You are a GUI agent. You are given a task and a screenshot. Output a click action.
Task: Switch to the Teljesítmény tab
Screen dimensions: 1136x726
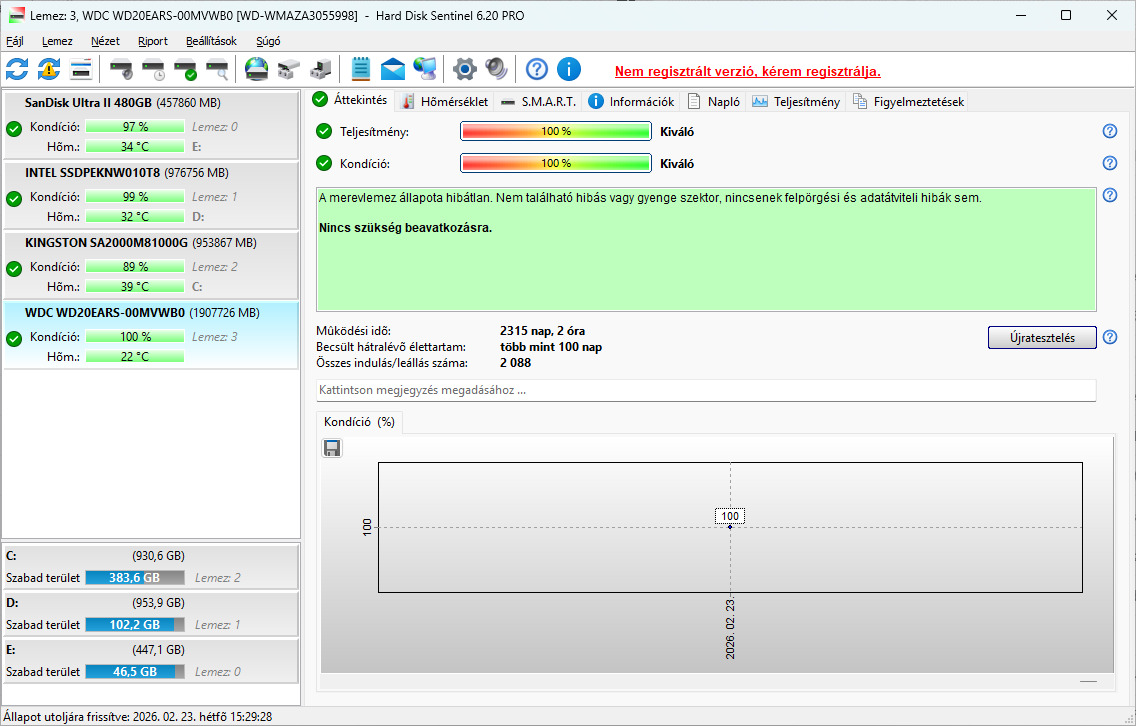click(x=796, y=101)
